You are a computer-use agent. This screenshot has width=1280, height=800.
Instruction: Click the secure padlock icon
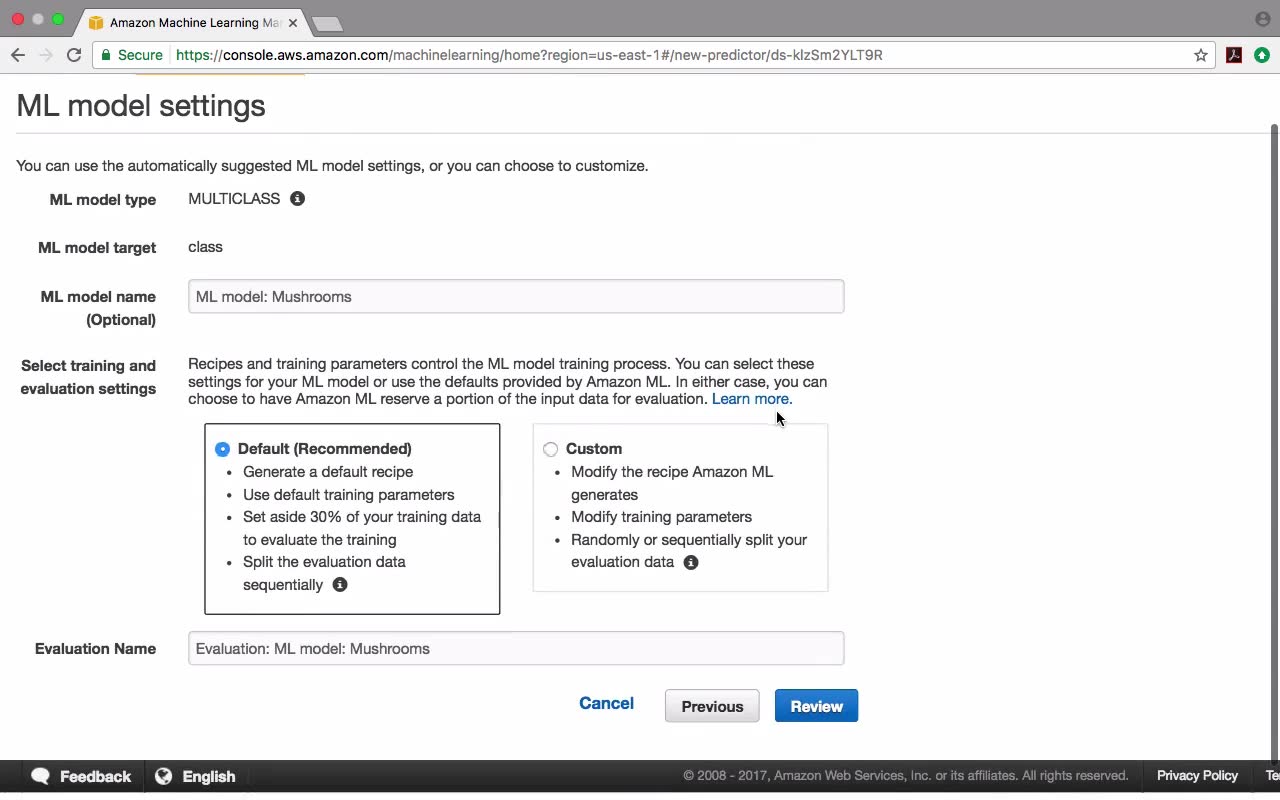pyautogui.click(x=106, y=55)
